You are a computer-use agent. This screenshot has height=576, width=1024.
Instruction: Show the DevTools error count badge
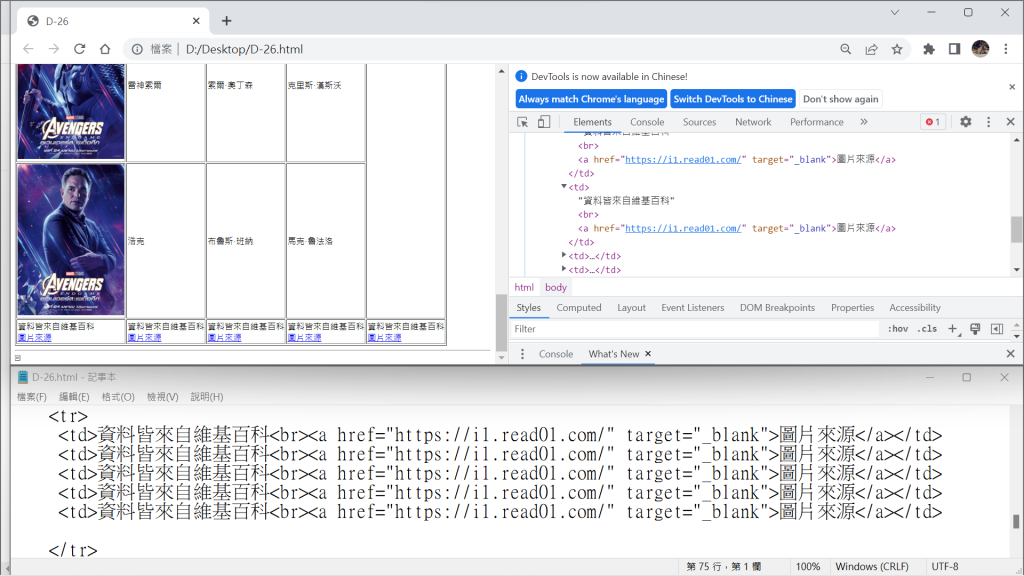[933, 122]
